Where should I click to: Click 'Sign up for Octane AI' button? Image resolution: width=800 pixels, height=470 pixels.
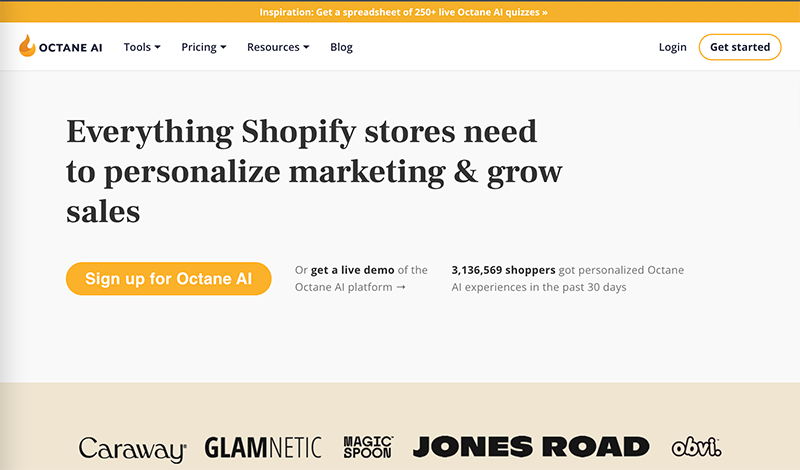coord(168,279)
